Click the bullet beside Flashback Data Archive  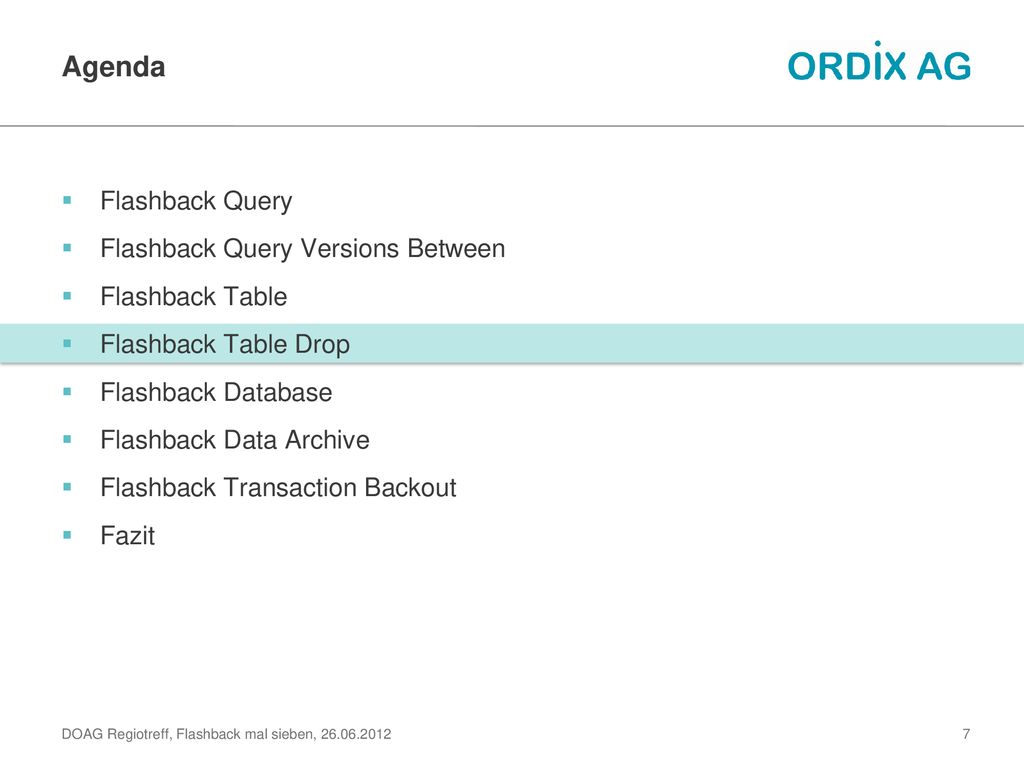[x=67, y=440]
